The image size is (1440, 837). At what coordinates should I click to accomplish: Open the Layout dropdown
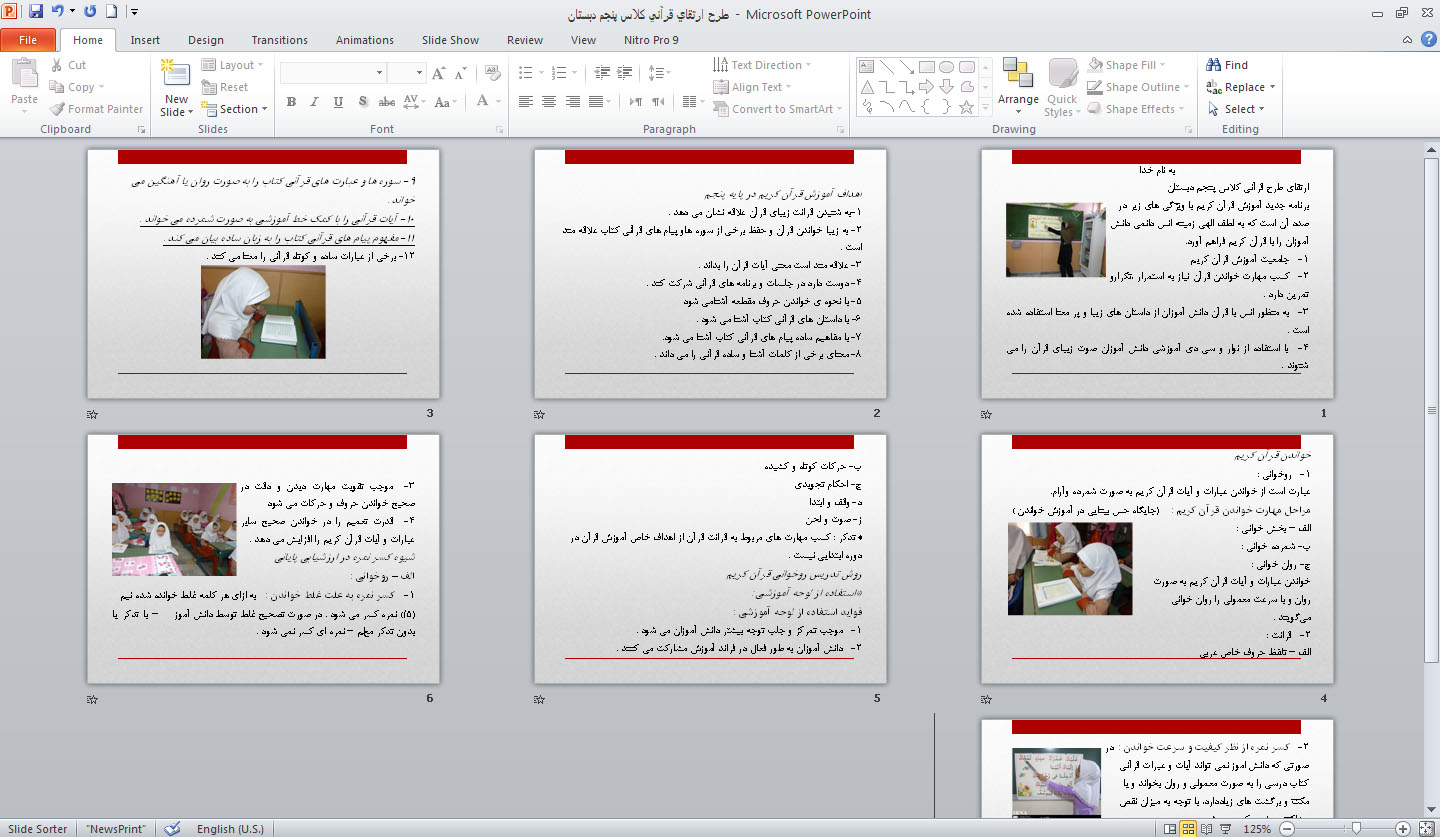[232, 65]
